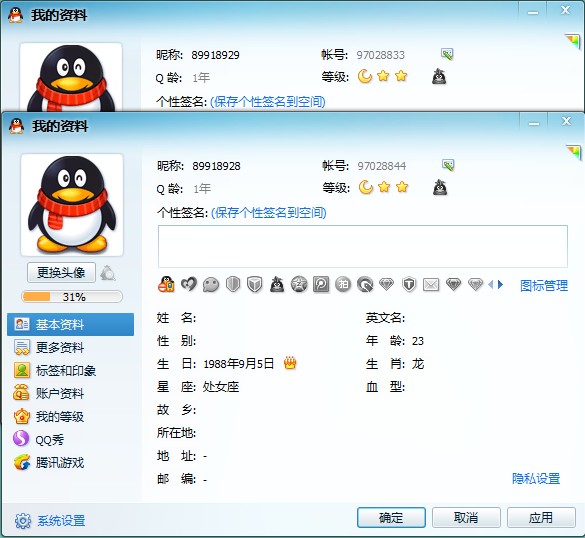Screen dimensions: 585x538
Task: Click the first star level icon in front window
Action: (x=384, y=187)
